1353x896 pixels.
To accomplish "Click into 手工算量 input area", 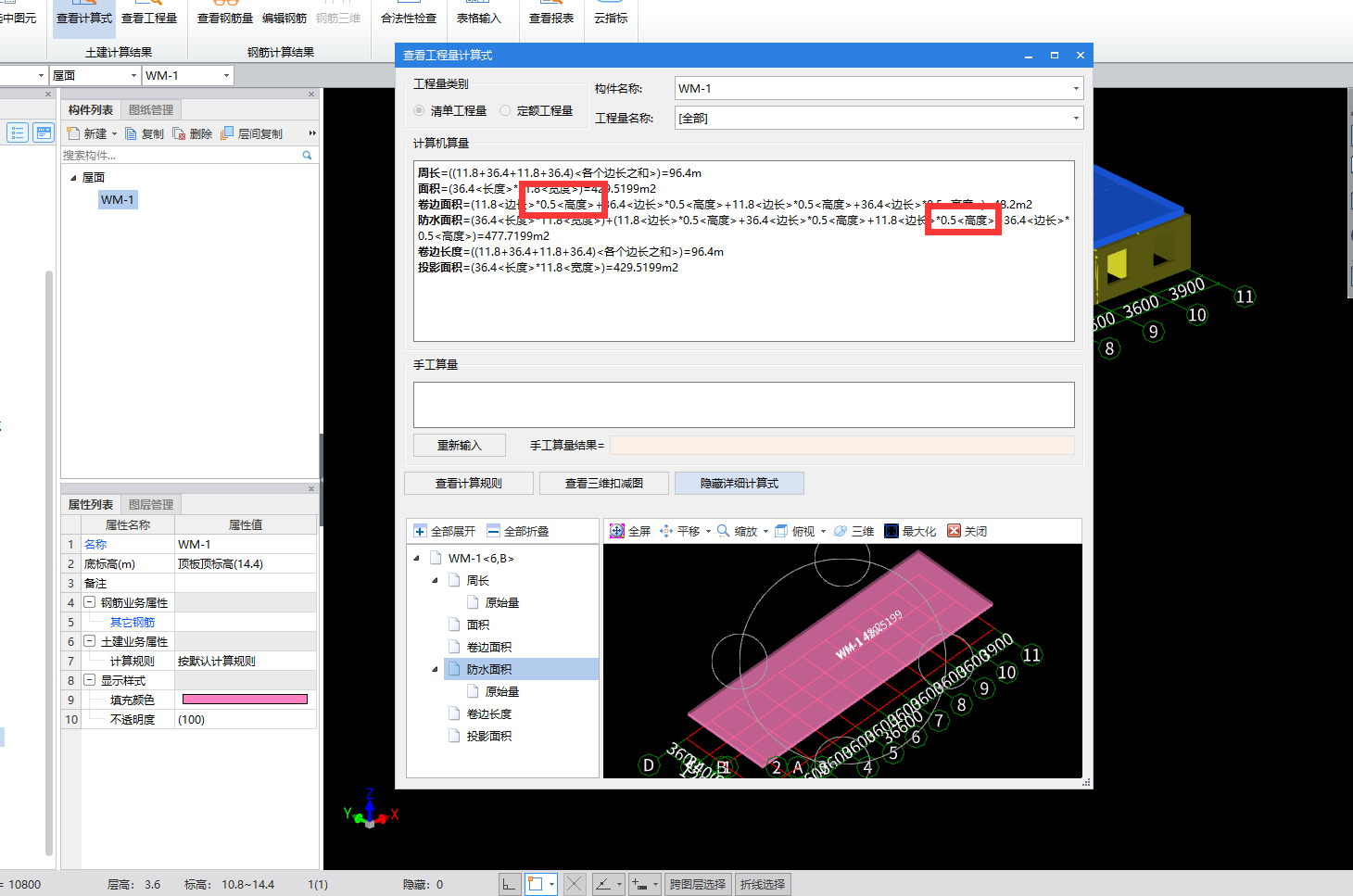I will 744,405.
